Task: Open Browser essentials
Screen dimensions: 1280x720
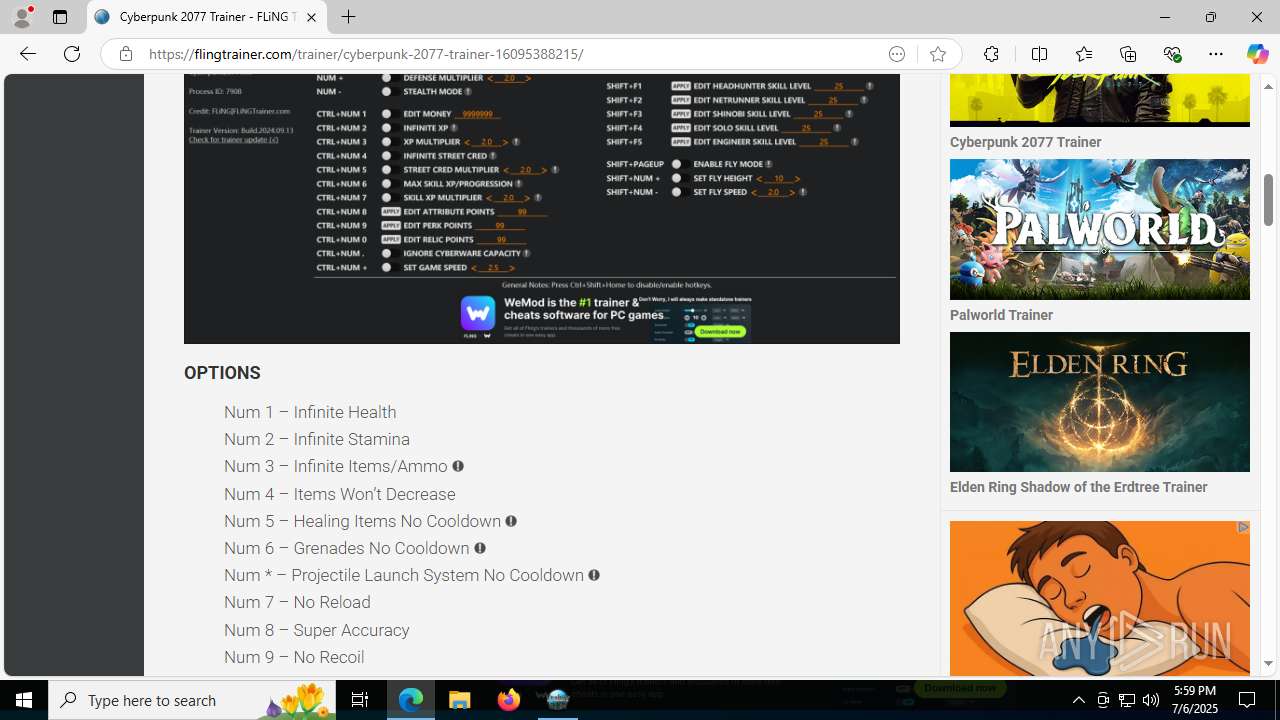Action: click(1171, 54)
